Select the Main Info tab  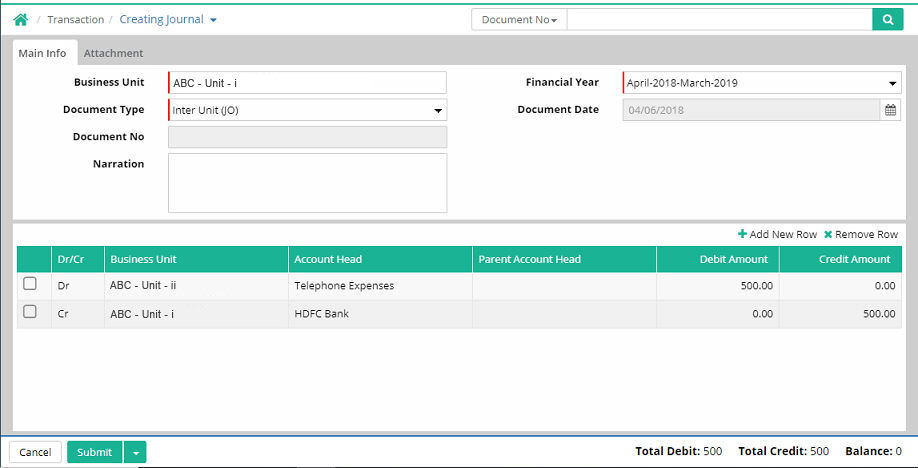coord(43,53)
